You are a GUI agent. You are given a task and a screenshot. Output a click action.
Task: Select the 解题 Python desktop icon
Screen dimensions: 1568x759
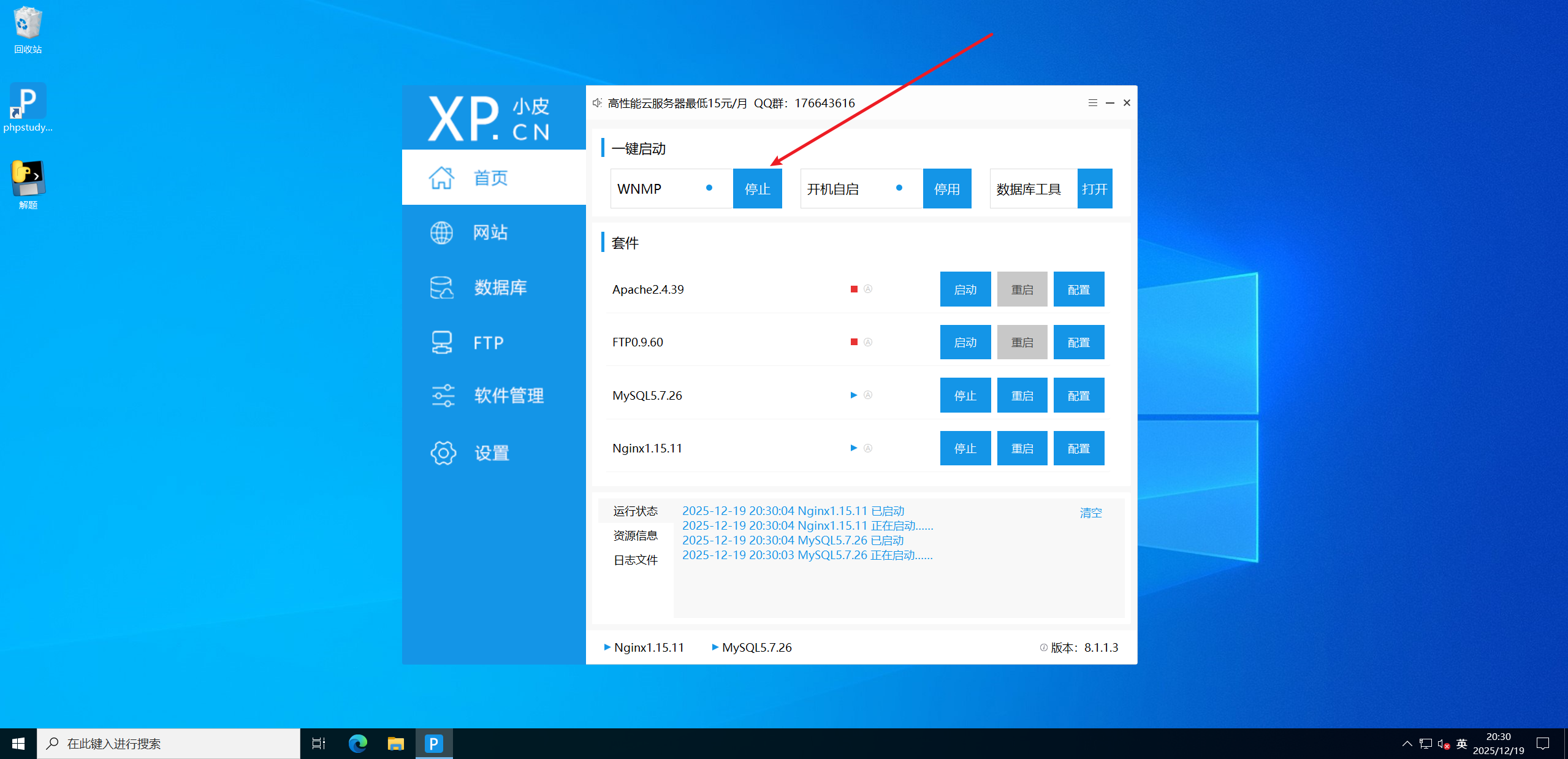[28, 185]
